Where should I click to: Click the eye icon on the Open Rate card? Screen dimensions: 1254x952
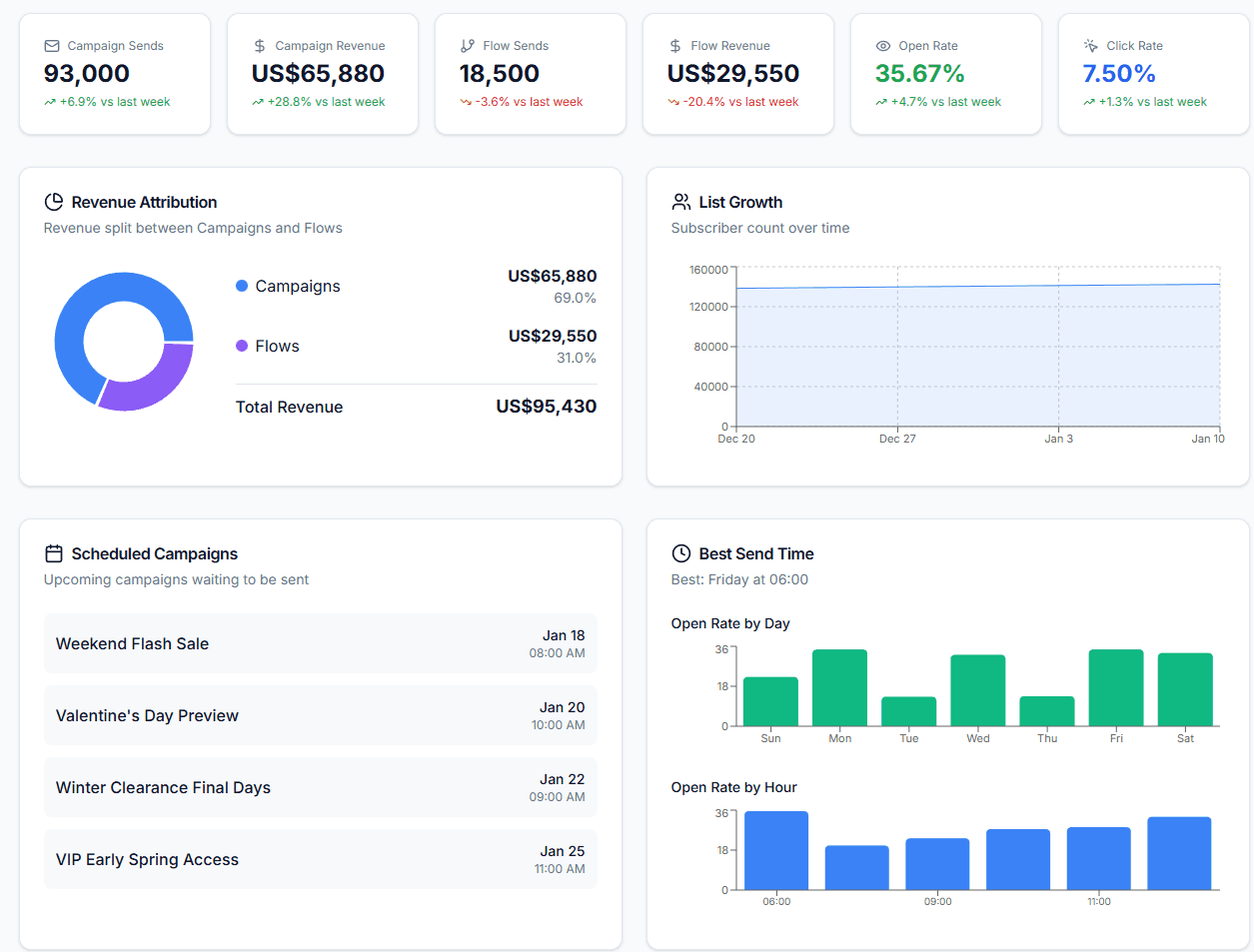click(x=882, y=45)
